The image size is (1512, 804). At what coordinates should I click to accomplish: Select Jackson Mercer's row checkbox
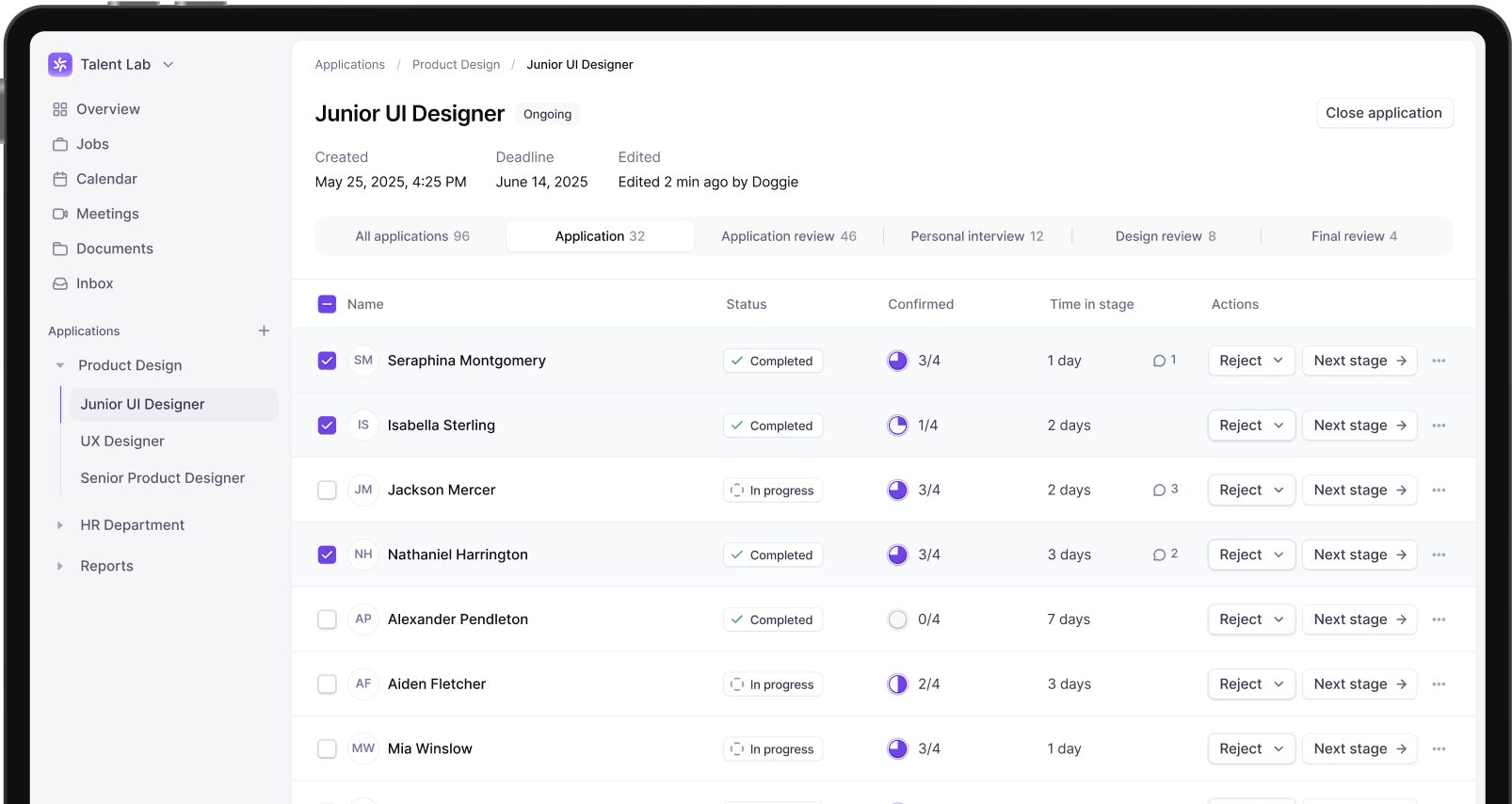[x=327, y=490]
